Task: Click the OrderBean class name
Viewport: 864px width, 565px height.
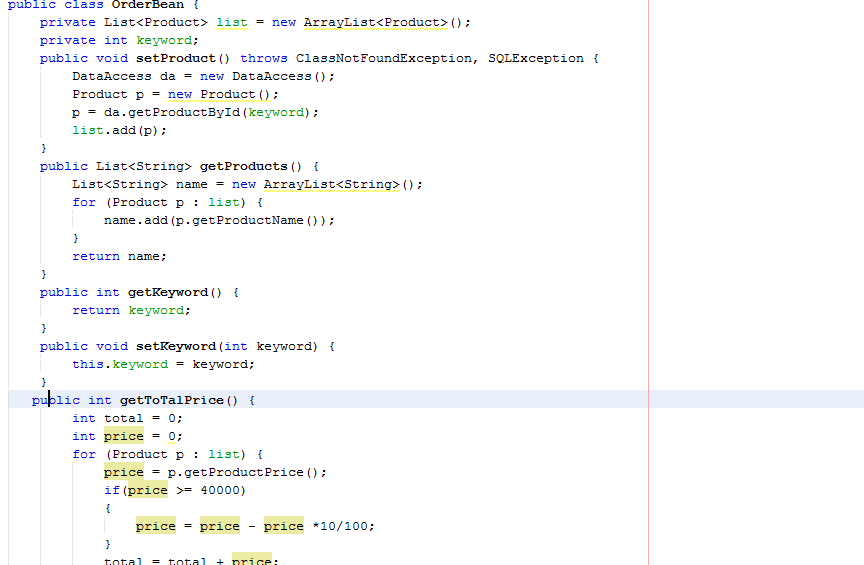Action: pos(148,4)
